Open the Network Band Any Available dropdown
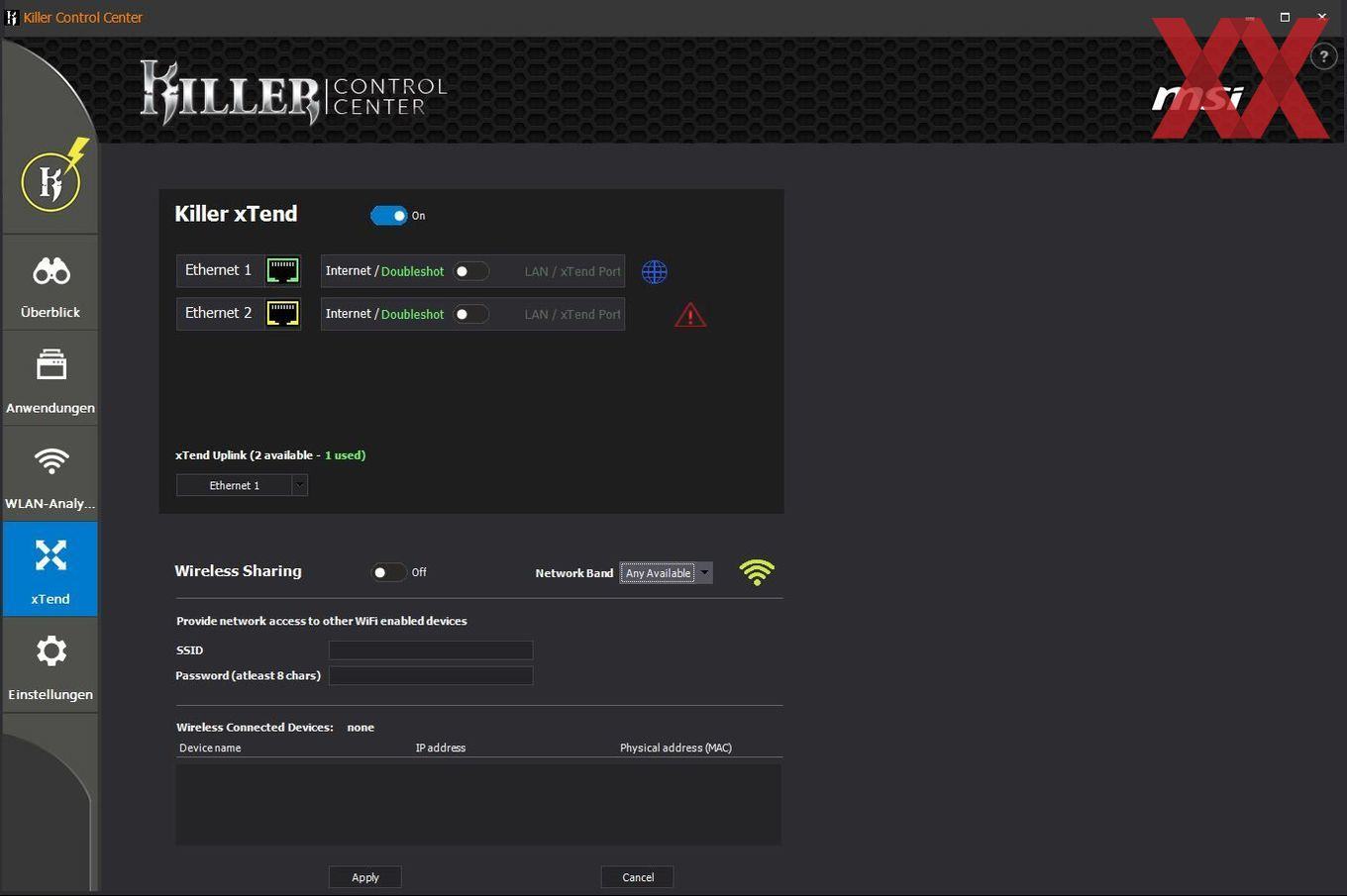Screen dimensions: 1347x896 click(666, 572)
